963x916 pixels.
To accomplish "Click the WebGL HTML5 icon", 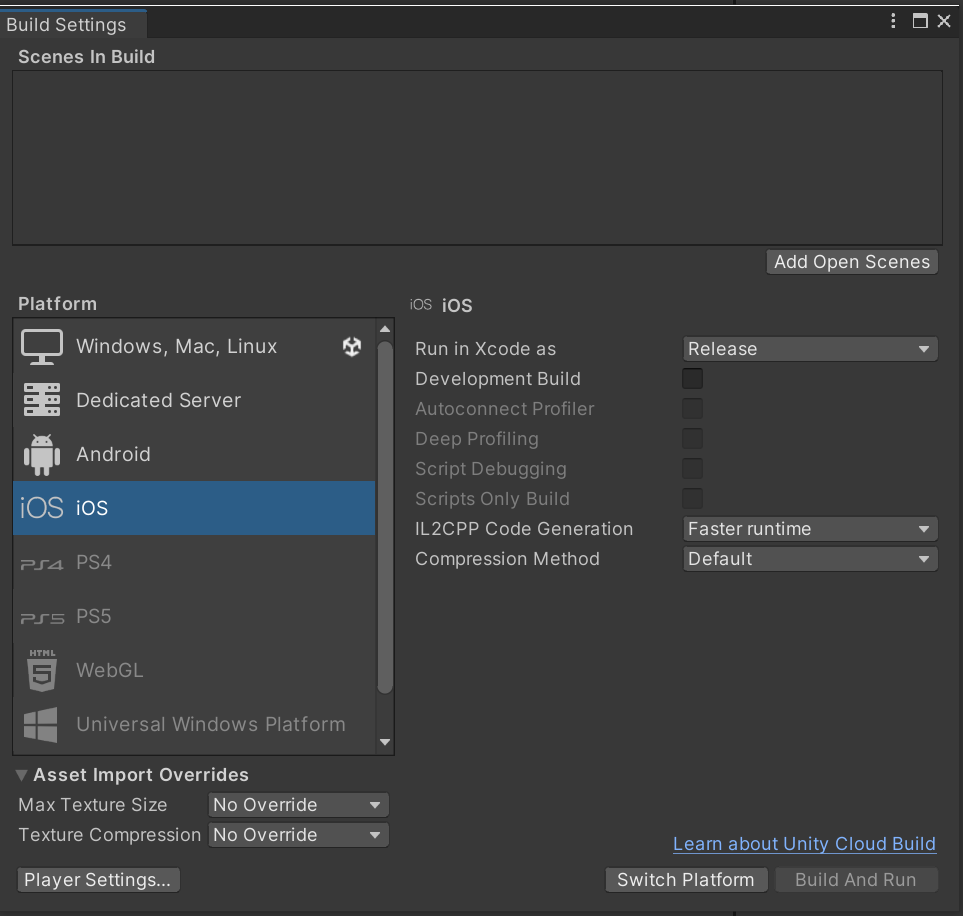I will pos(42,670).
